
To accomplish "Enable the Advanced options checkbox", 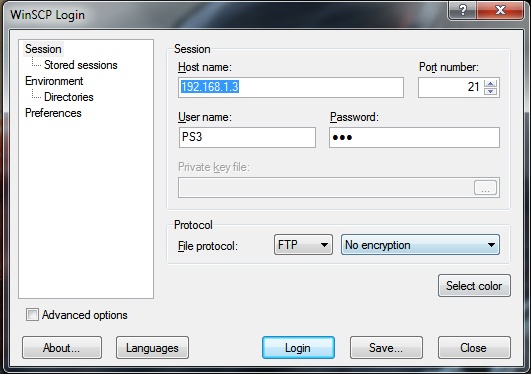I will (33, 315).
